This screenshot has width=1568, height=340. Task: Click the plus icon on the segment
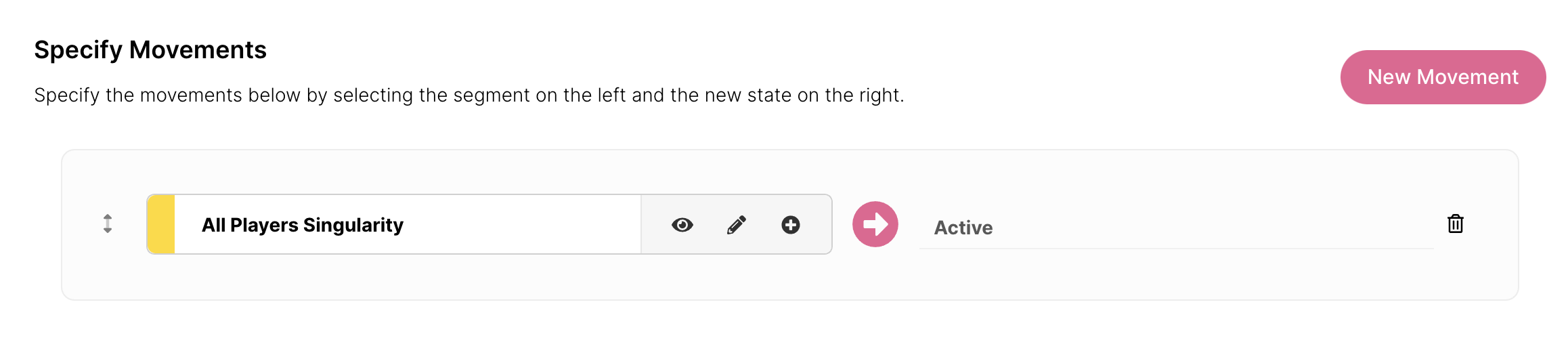point(791,225)
